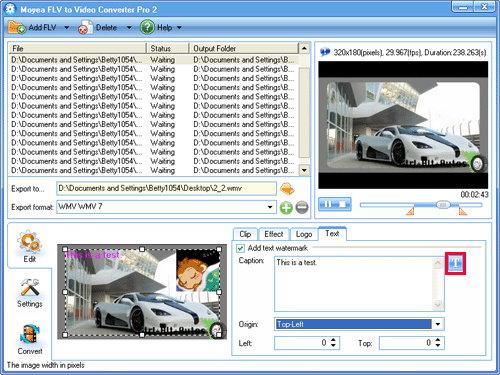Select the Text tab
This screenshot has width=500, height=375.
332,233
